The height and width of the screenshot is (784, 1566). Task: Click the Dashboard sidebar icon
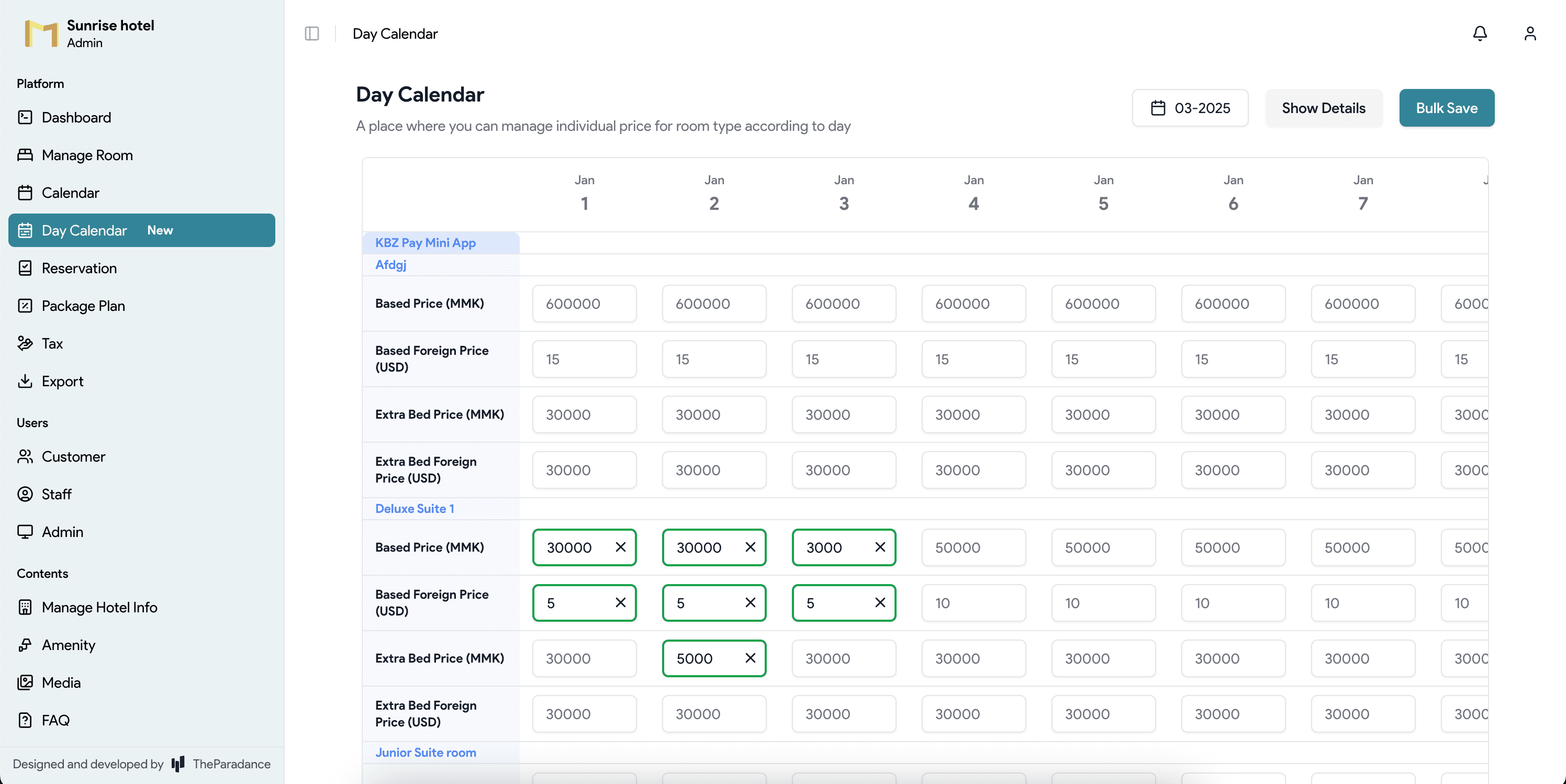point(25,117)
